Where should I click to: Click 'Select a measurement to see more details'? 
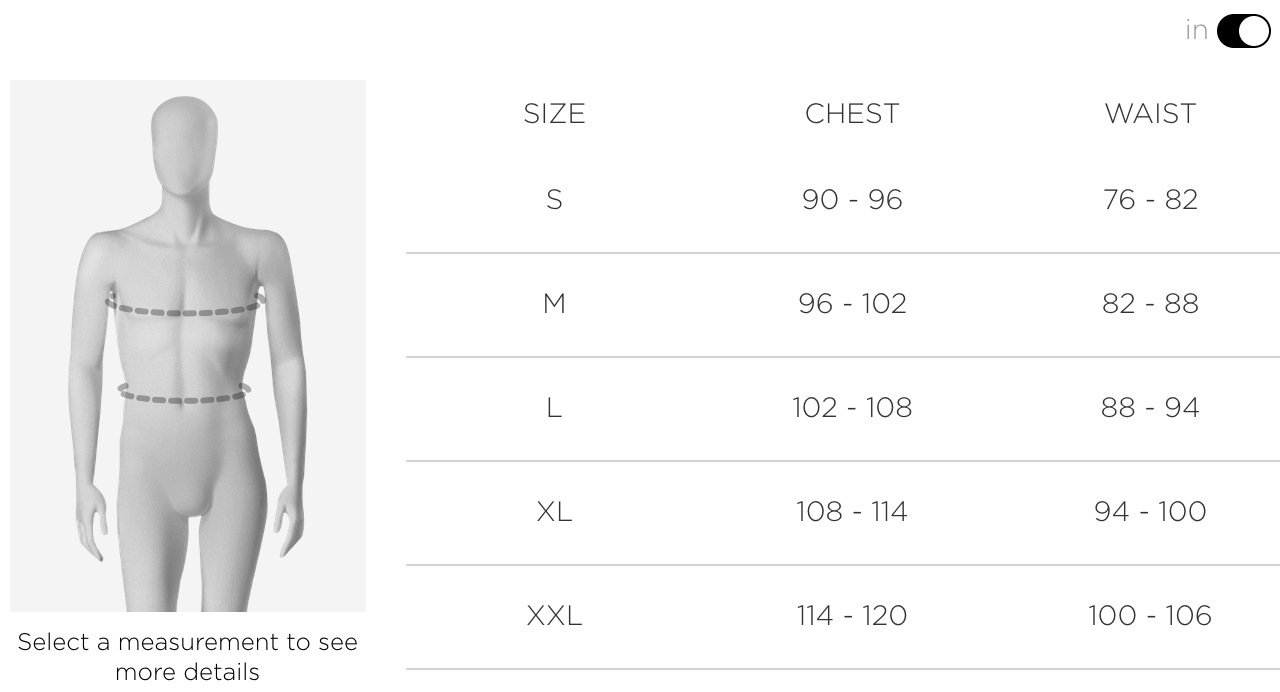(x=186, y=656)
